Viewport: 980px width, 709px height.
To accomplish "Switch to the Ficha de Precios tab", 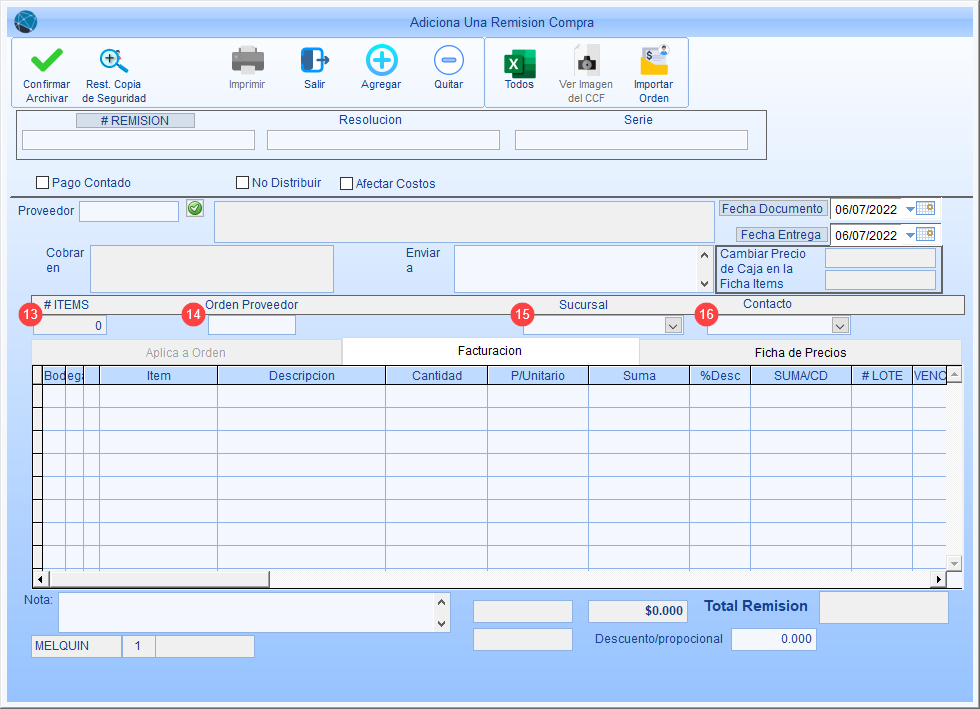I will (x=800, y=353).
